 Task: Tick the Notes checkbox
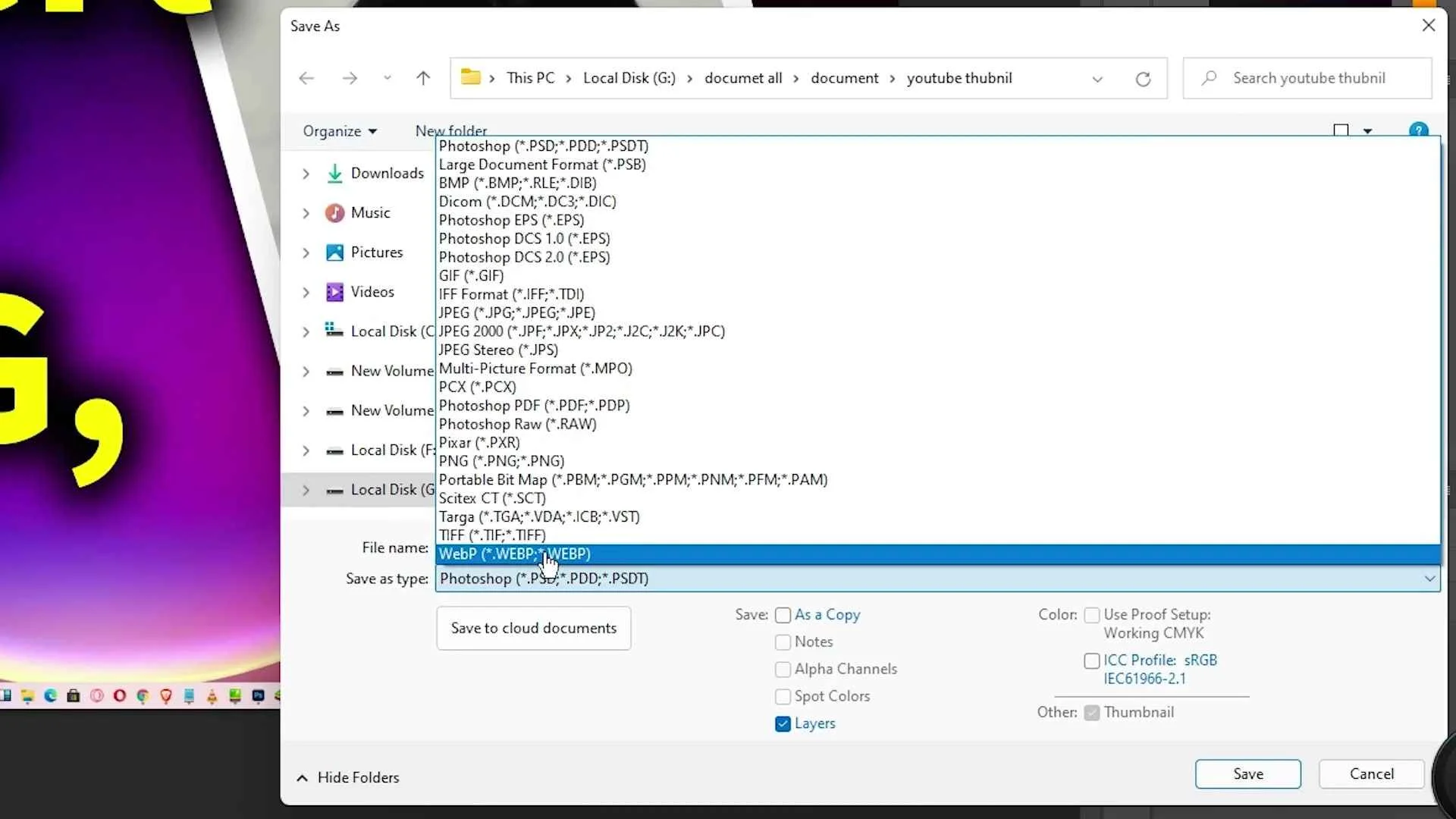[783, 642]
